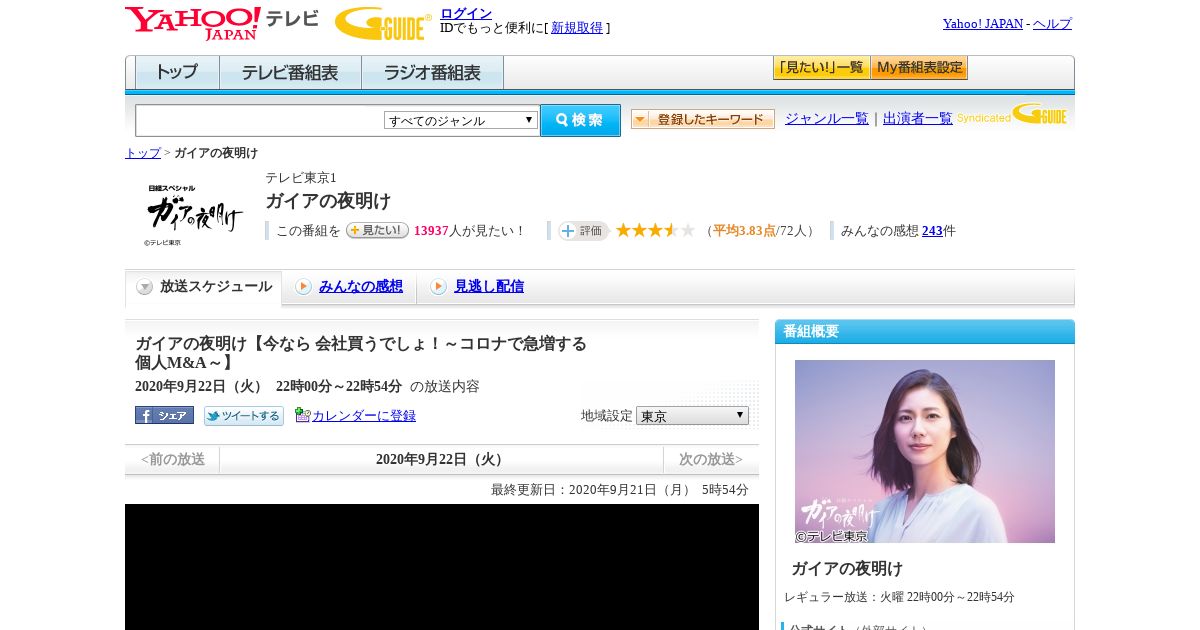
Task: Click the Twitter ツイートする button
Action: [244, 416]
